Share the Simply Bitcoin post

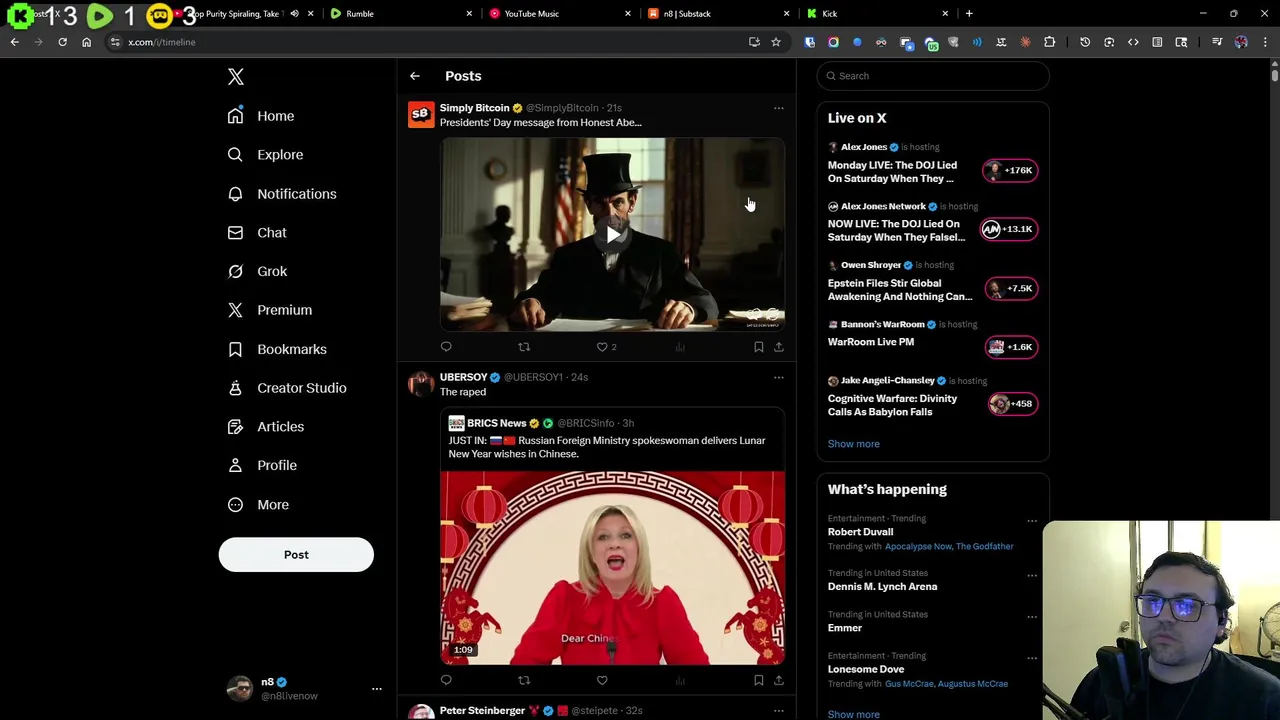point(778,347)
